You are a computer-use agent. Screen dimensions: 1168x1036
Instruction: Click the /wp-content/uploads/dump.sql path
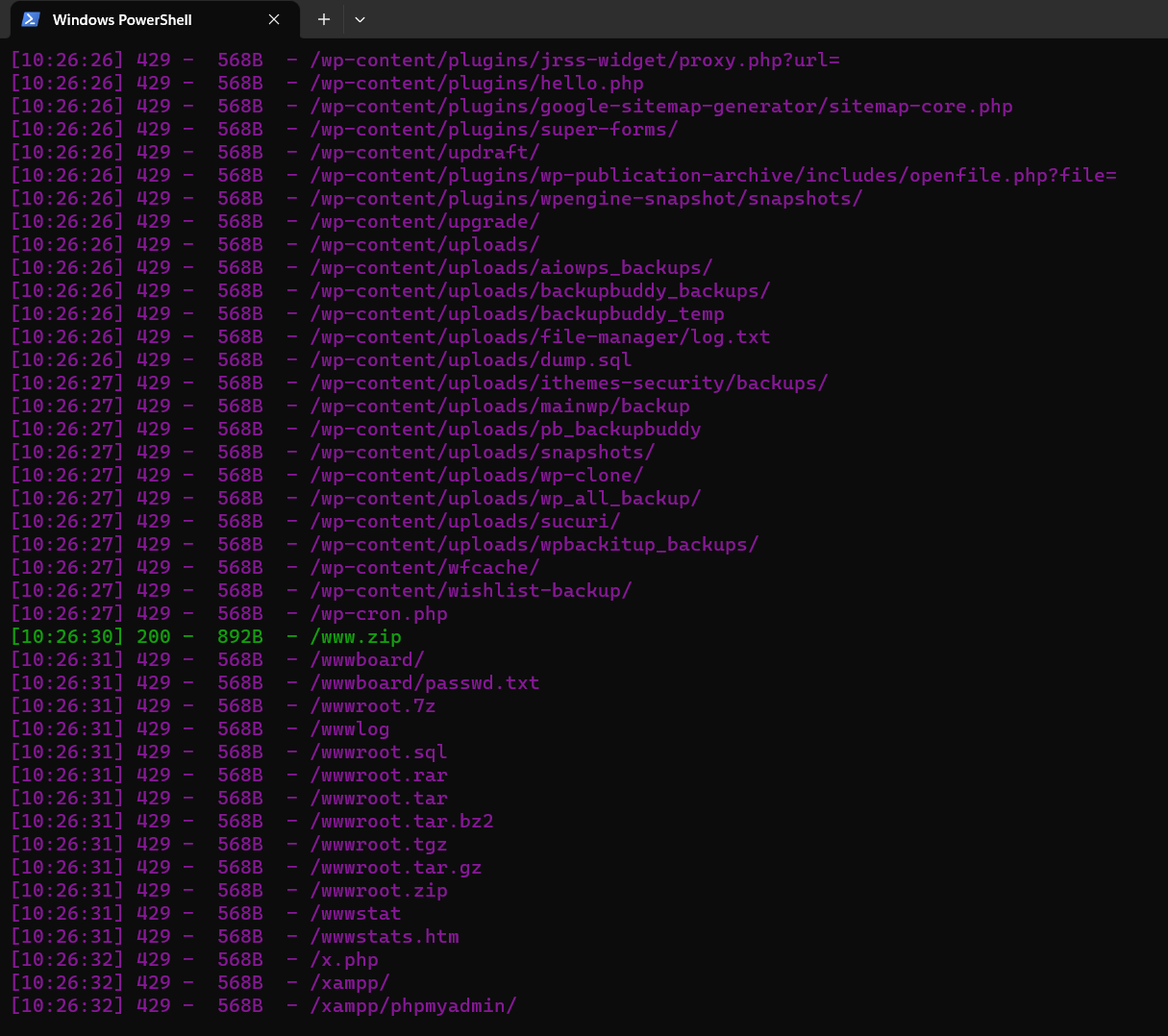point(471,359)
